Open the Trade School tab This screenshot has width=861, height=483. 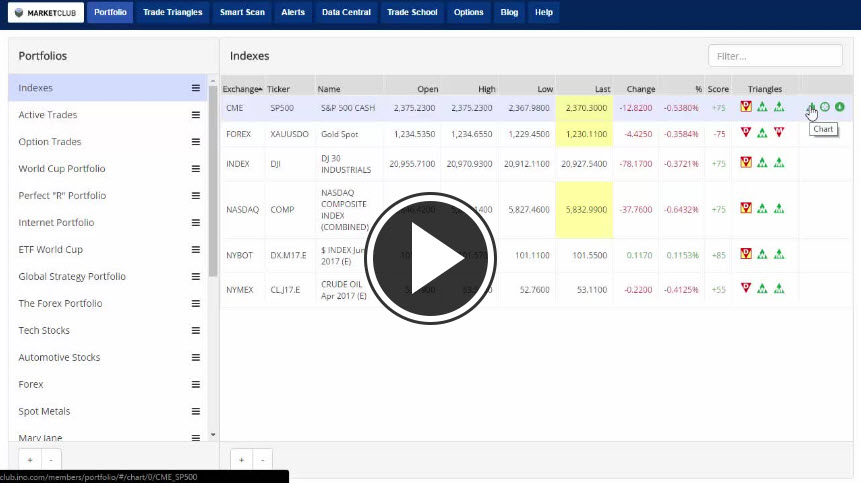pyautogui.click(x=412, y=12)
